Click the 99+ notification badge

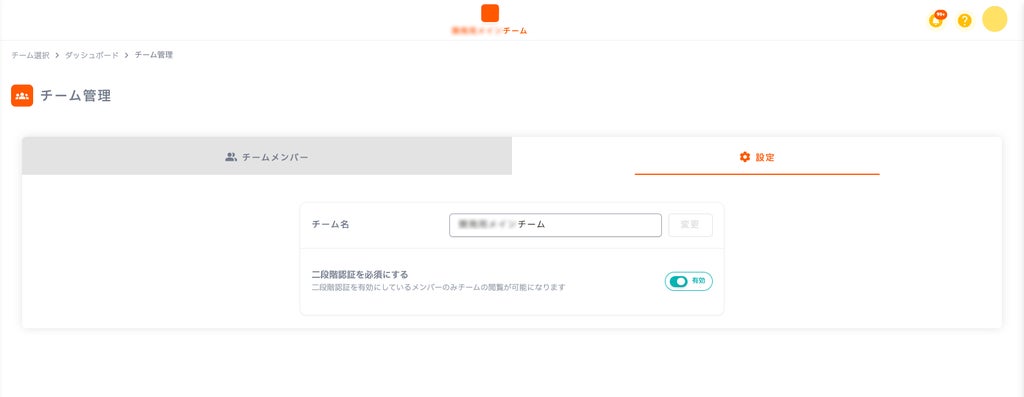coord(940,14)
